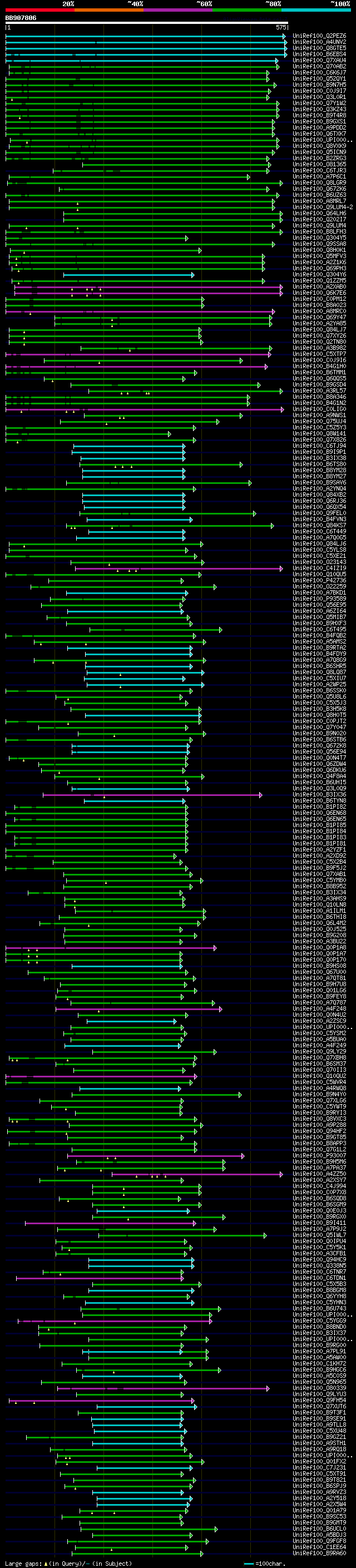Select the UniRef100_Q7XUT6 label
Image resolution: width=356 pixels, height=1568 pixels.
tap(319, 1407)
